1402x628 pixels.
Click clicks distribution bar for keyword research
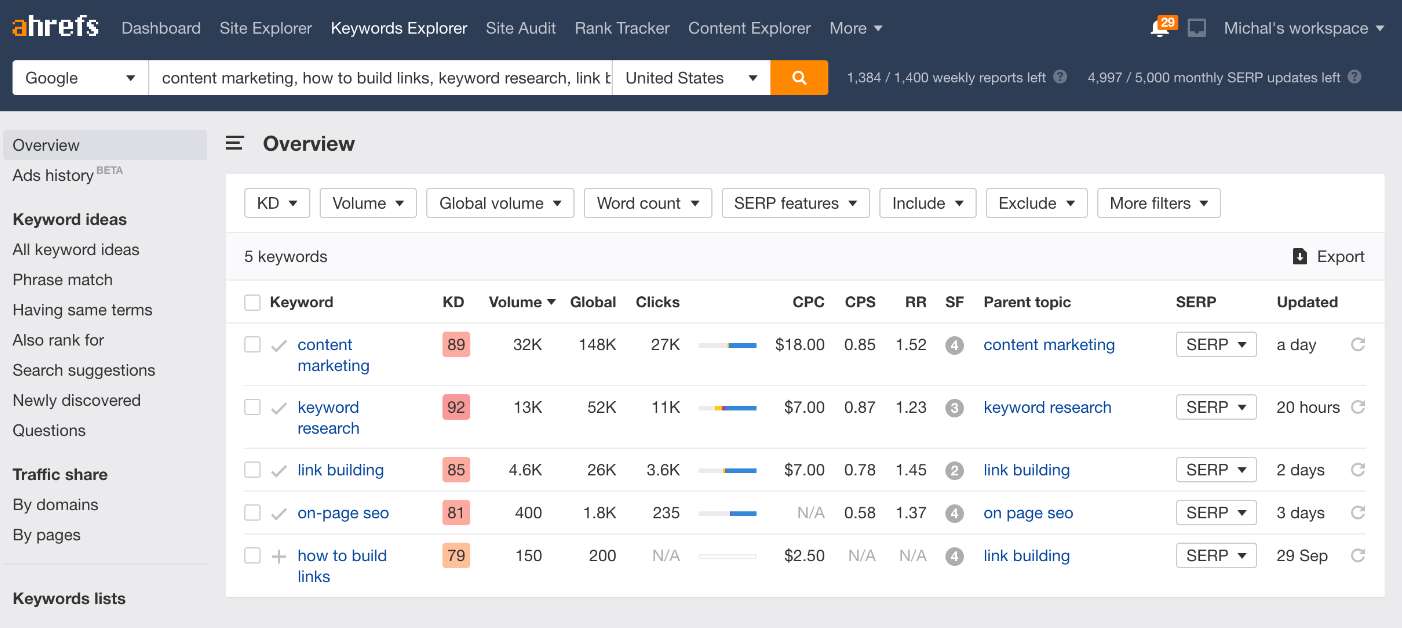click(727, 408)
